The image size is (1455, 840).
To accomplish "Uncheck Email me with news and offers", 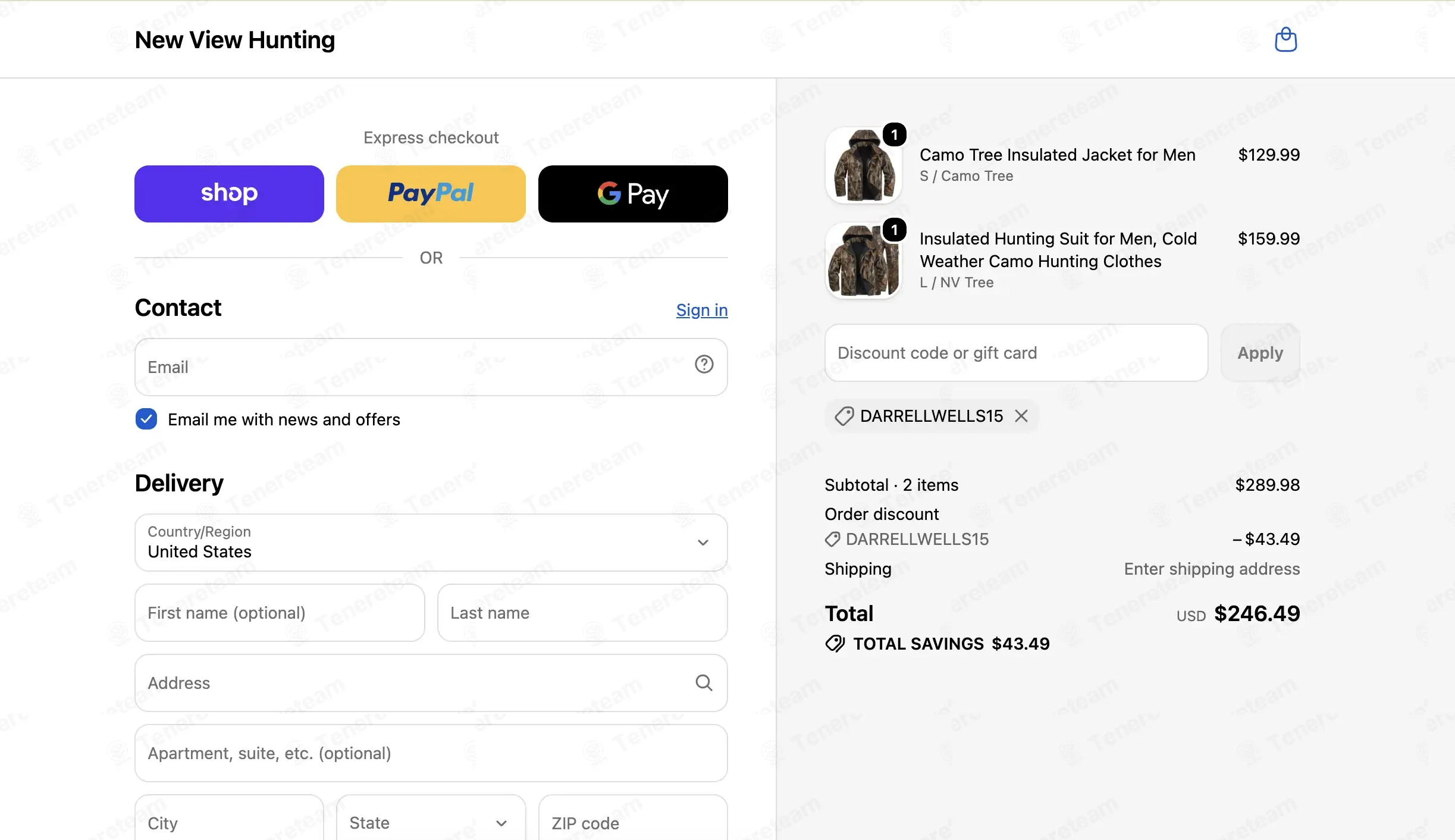I will pos(146,419).
